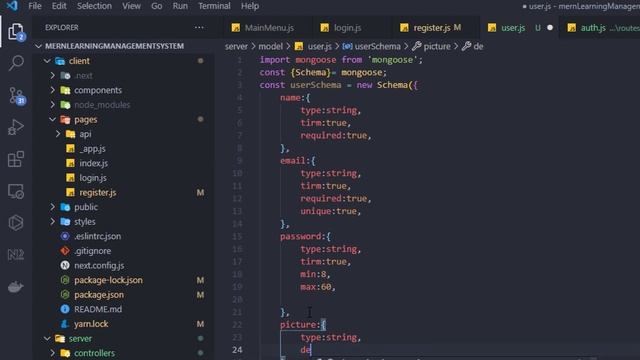Open the Extensions view icon

16,159
